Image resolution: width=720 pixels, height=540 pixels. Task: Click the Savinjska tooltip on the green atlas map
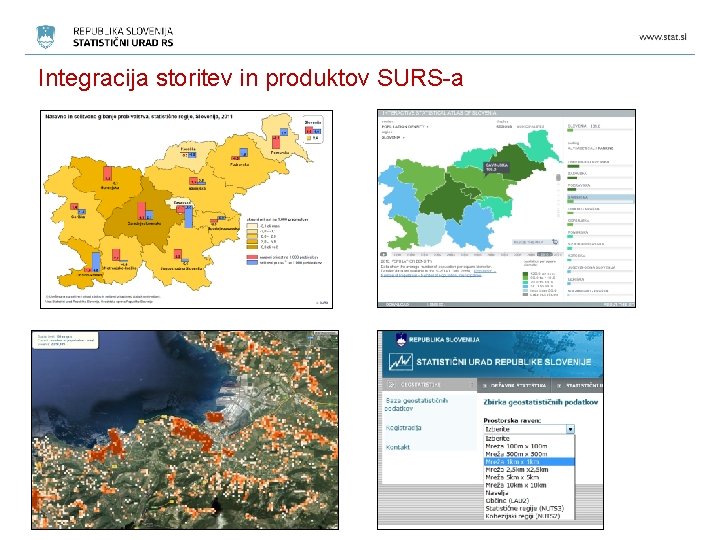tap(497, 167)
